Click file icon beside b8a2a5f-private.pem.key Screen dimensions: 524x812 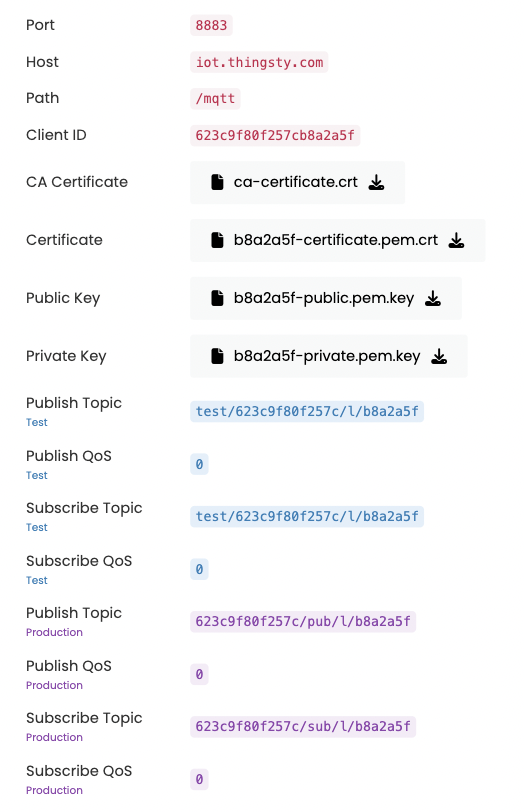(217, 356)
